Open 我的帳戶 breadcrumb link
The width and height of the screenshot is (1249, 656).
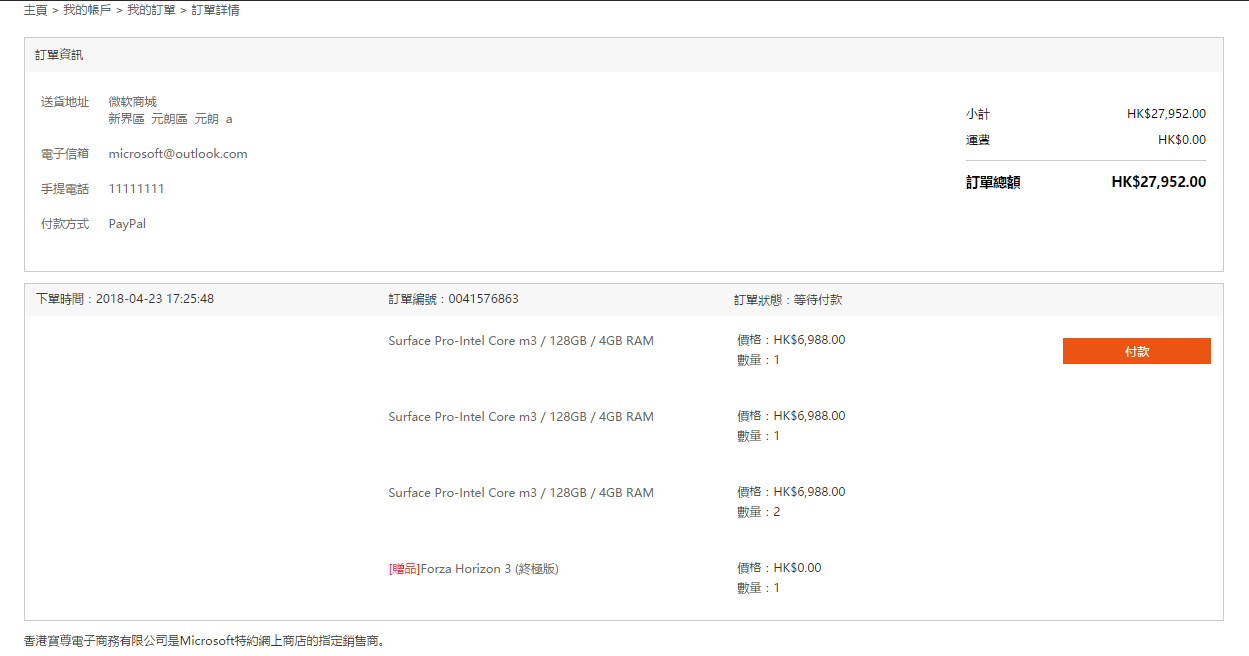(x=87, y=10)
